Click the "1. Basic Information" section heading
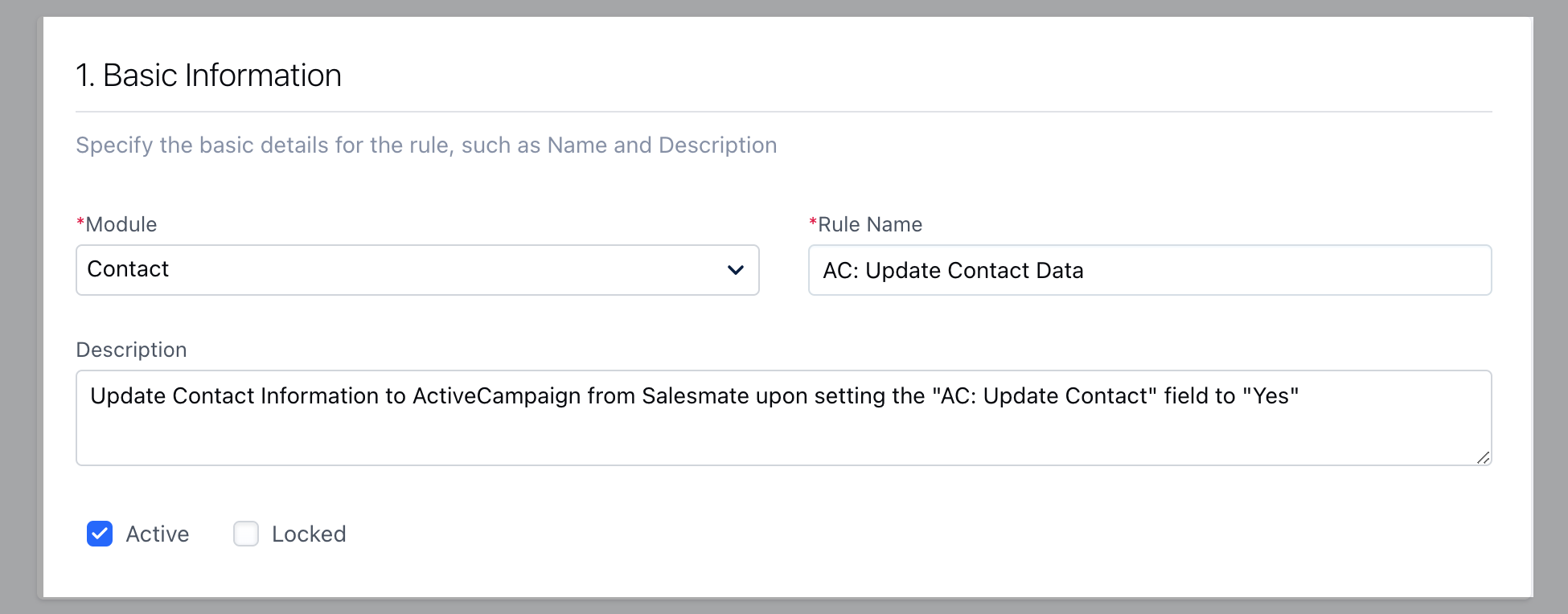The width and height of the screenshot is (1568, 614). (x=209, y=76)
